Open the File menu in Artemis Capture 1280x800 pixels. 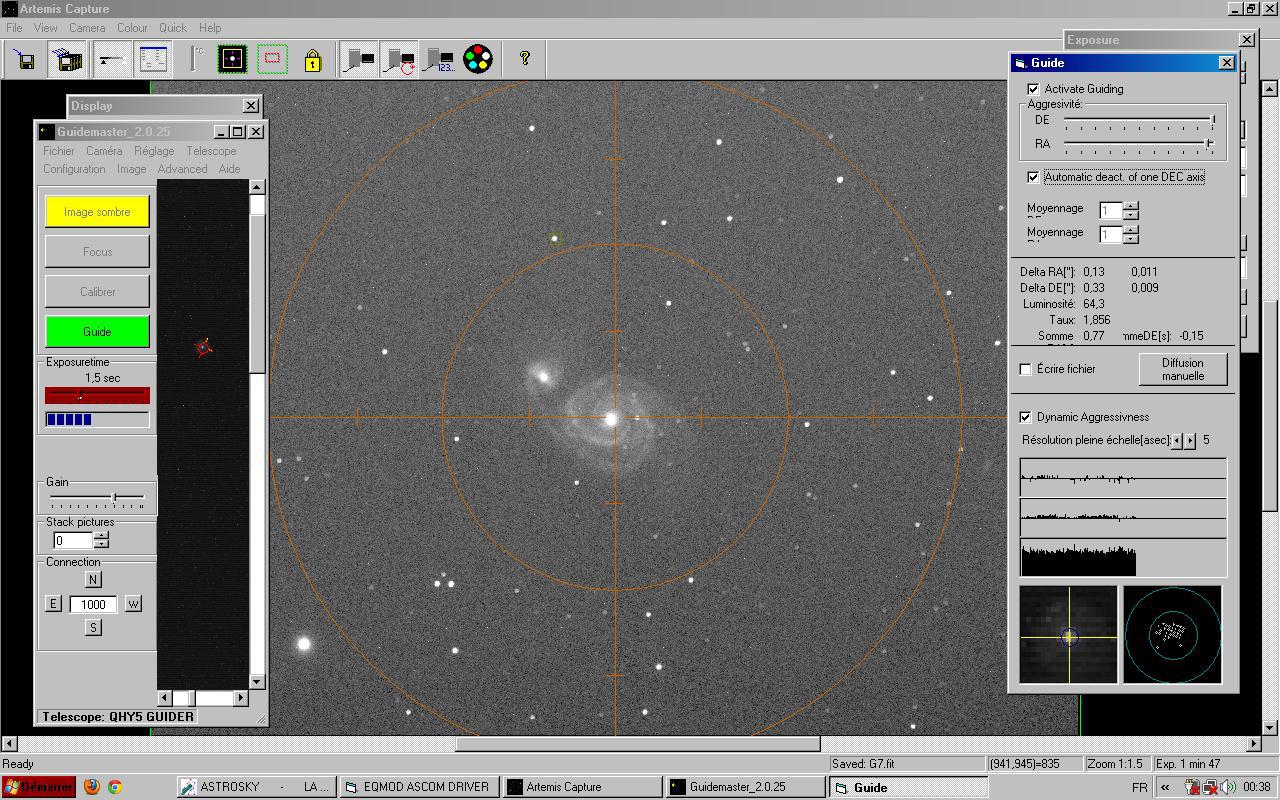click(x=14, y=28)
